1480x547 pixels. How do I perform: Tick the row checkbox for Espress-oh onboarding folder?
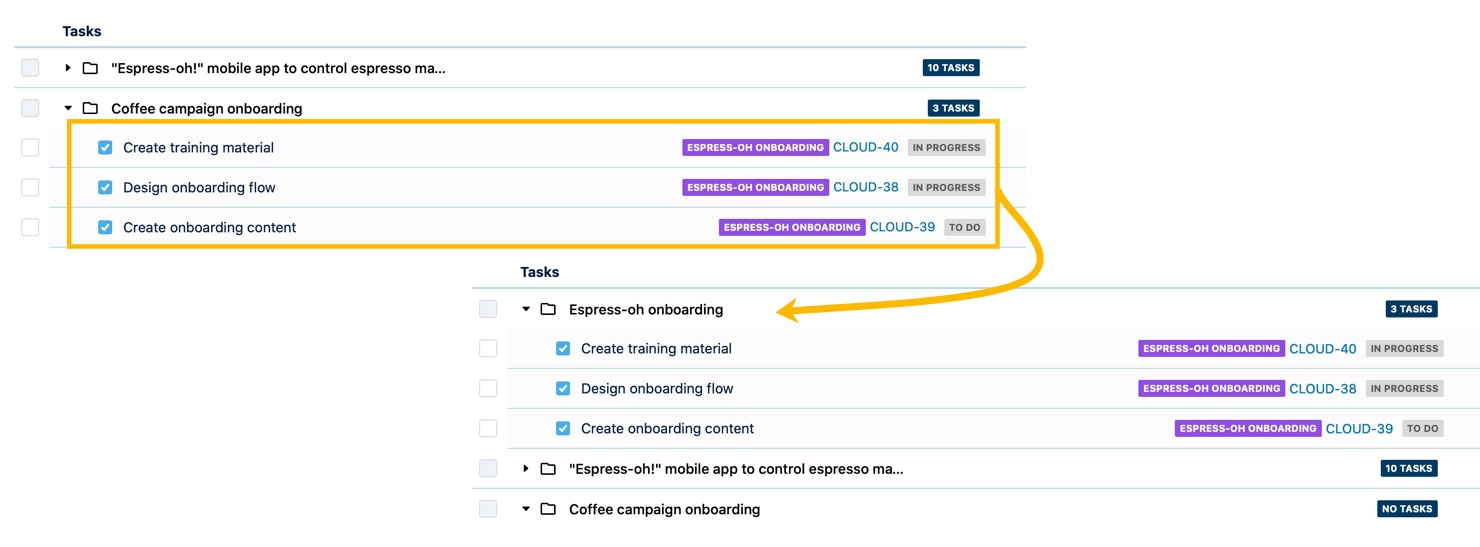tap(488, 309)
